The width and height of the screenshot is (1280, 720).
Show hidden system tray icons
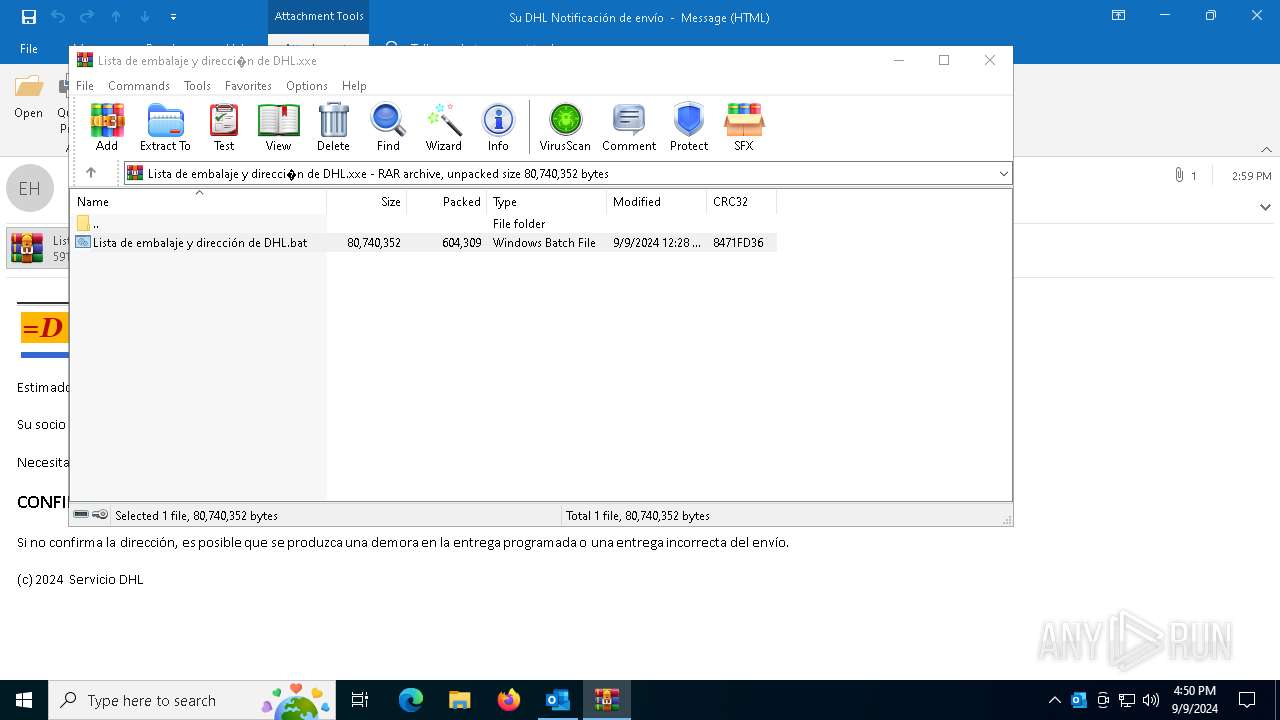[x=1055, y=700]
